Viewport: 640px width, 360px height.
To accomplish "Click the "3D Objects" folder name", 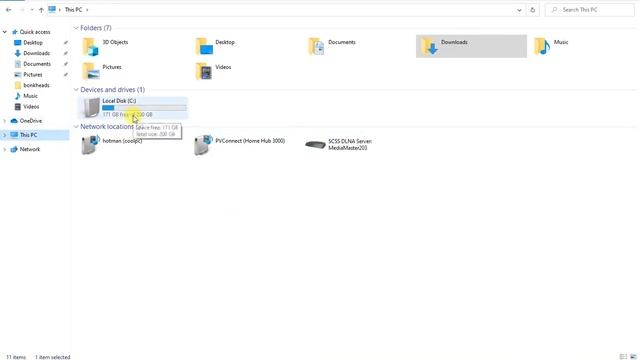I will pyautogui.click(x=115, y=42).
